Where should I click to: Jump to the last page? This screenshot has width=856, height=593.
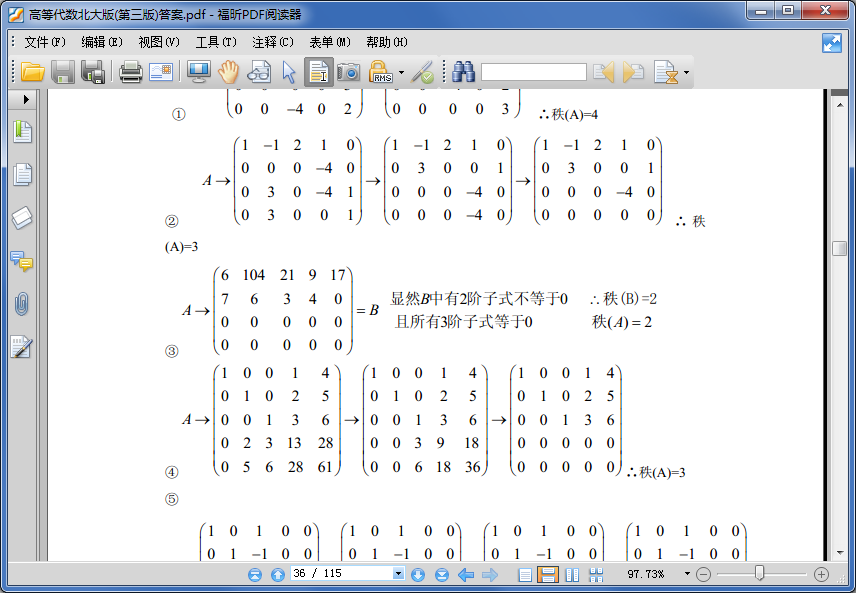pos(442,574)
